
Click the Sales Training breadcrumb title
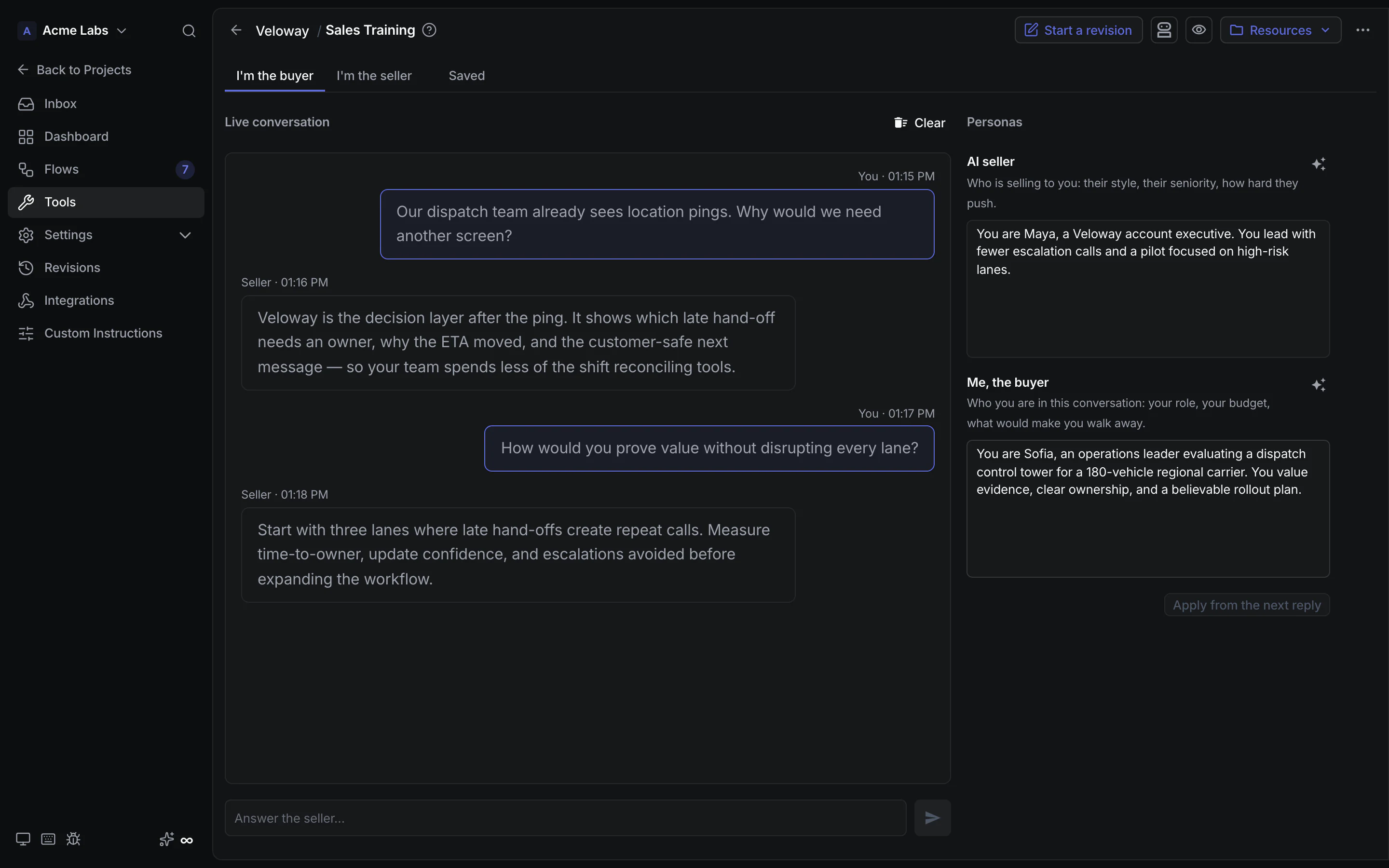[370, 30]
